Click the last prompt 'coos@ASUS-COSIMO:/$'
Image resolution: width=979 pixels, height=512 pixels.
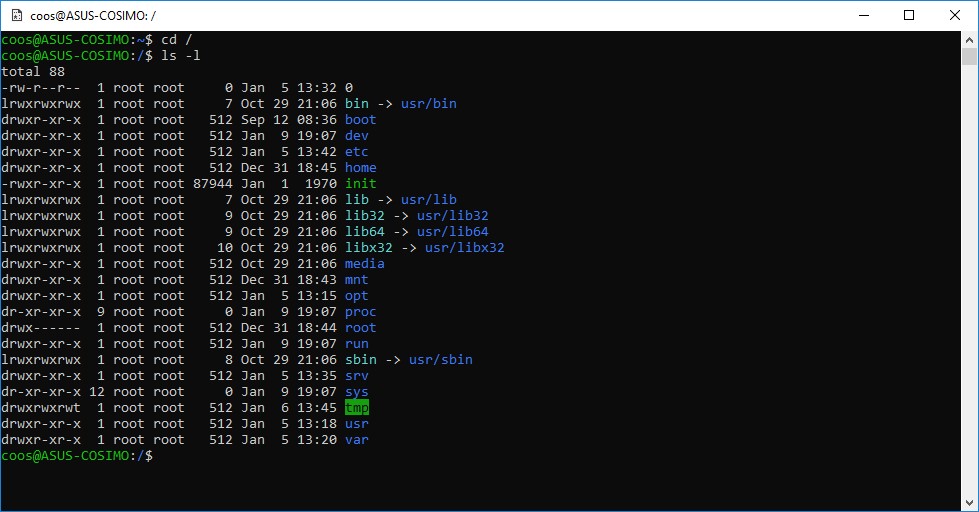tap(77, 456)
